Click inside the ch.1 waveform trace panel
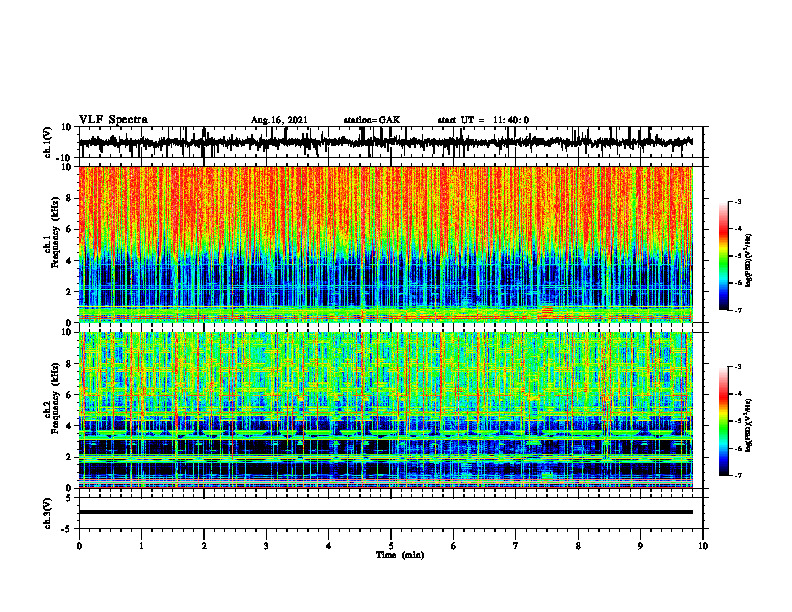 [391, 142]
